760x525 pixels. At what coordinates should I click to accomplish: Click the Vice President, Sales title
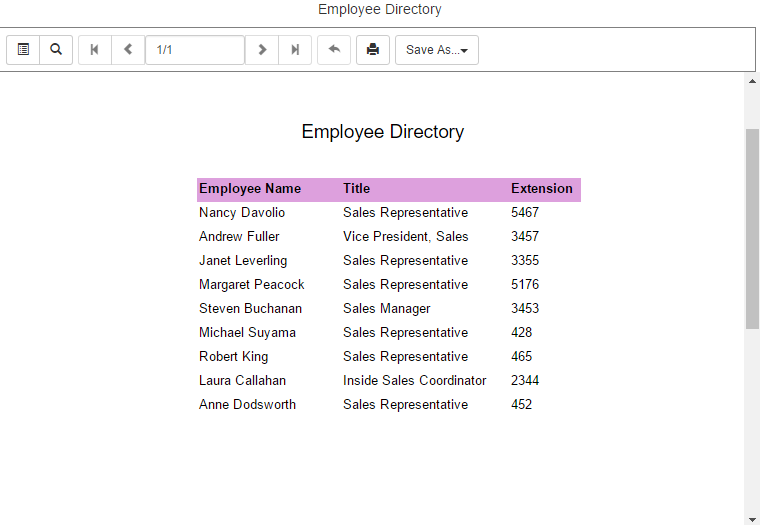tap(406, 237)
